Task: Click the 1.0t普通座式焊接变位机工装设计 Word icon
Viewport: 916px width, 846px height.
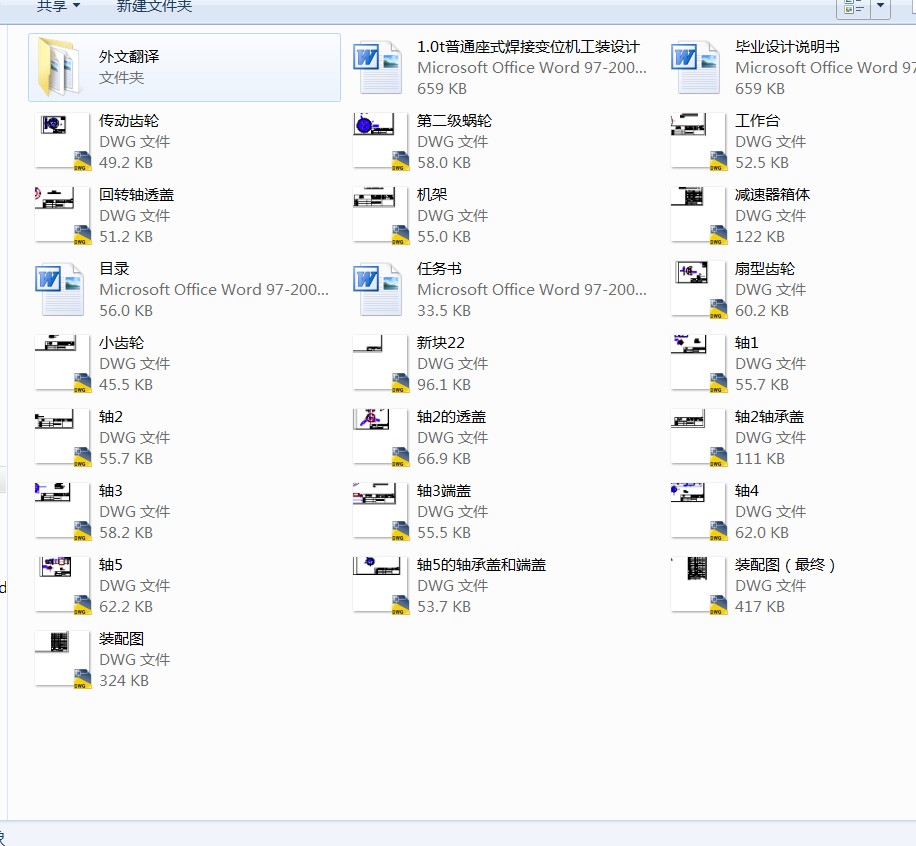Action: pyautogui.click(x=377, y=67)
